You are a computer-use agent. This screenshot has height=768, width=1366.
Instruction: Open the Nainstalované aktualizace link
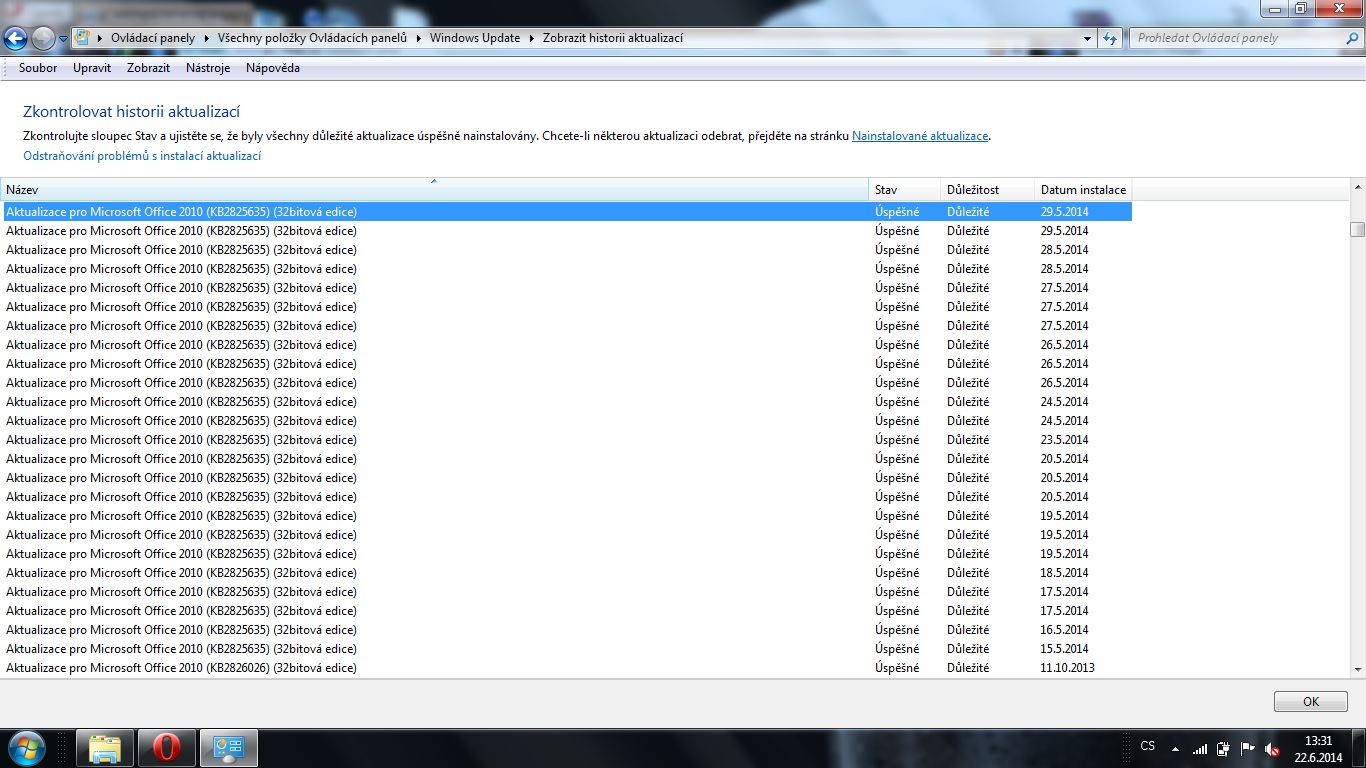(919, 136)
